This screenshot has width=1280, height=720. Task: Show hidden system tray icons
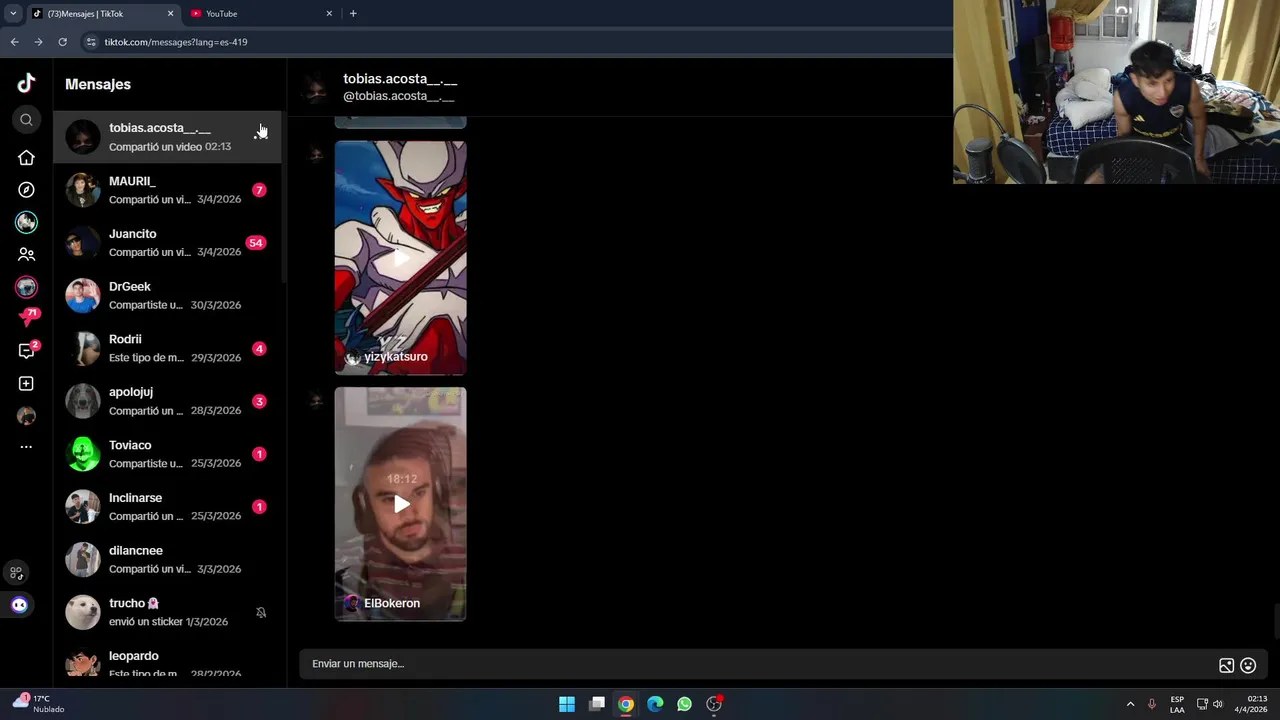(1130, 704)
